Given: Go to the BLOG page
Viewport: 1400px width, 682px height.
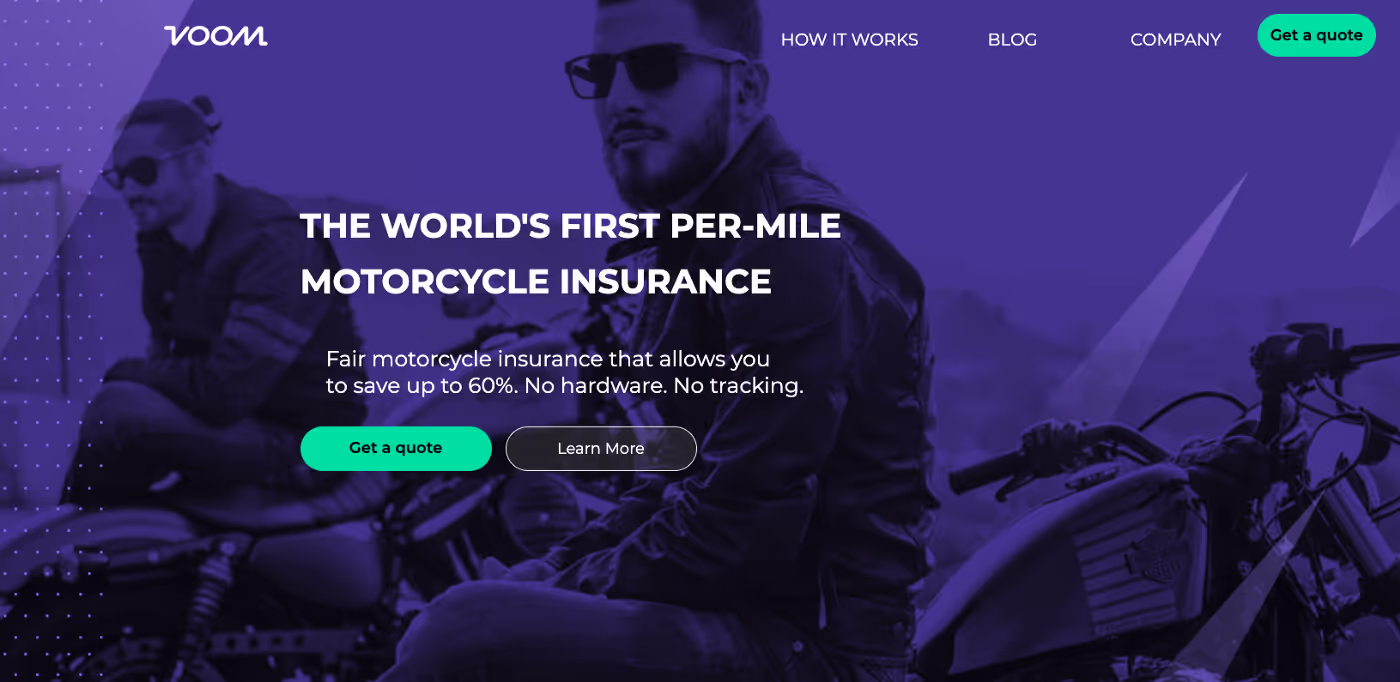Looking at the screenshot, I should (1012, 40).
